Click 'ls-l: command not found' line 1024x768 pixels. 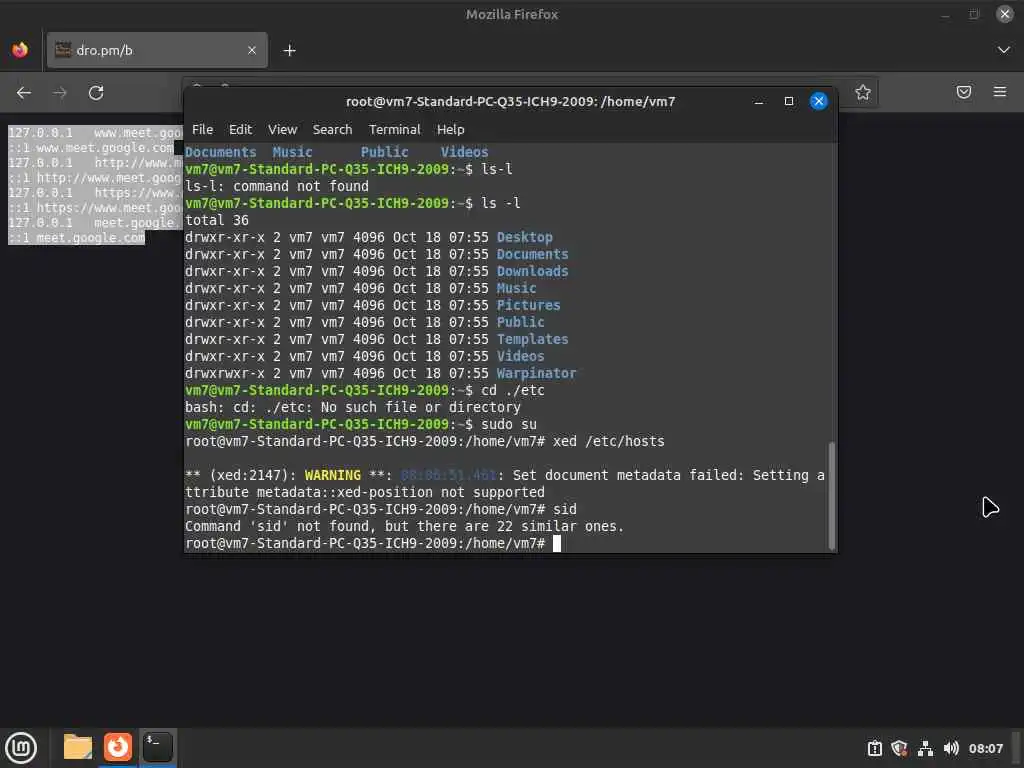(277, 186)
